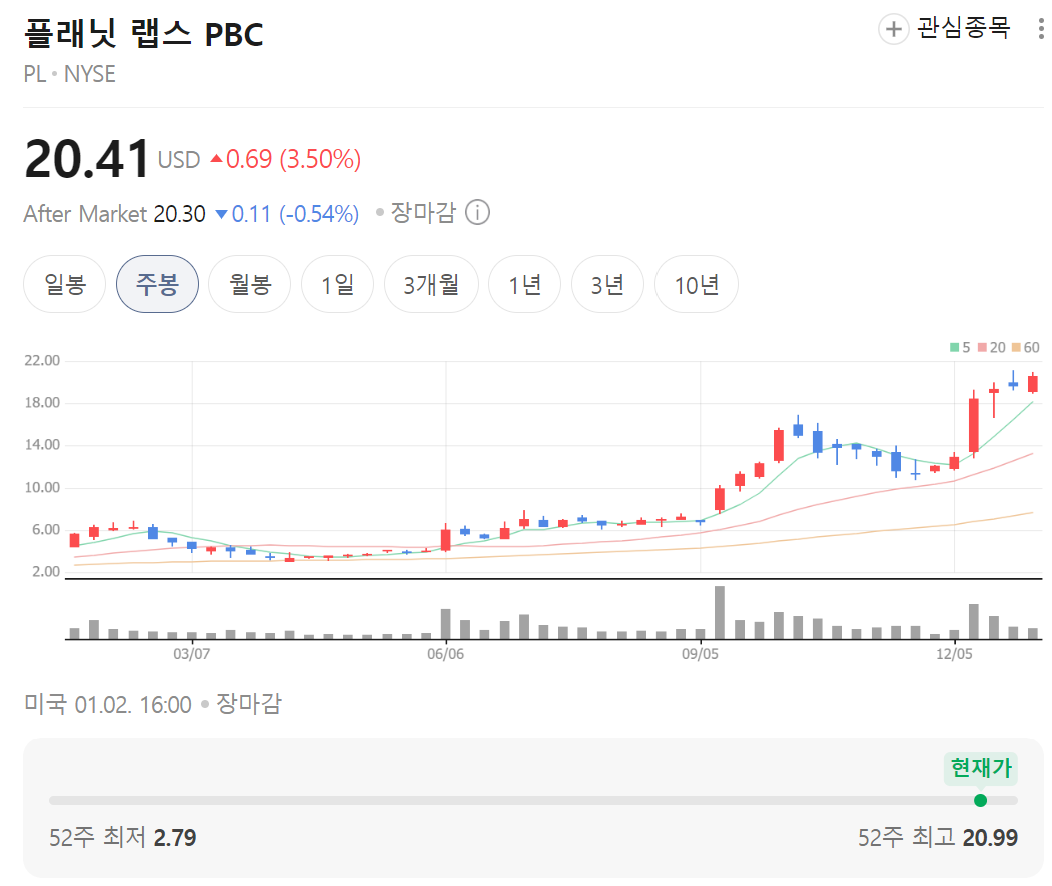Select the 일봉 daily candle tab
The height and width of the screenshot is (886, 1052).
click(x=65, y=284)
